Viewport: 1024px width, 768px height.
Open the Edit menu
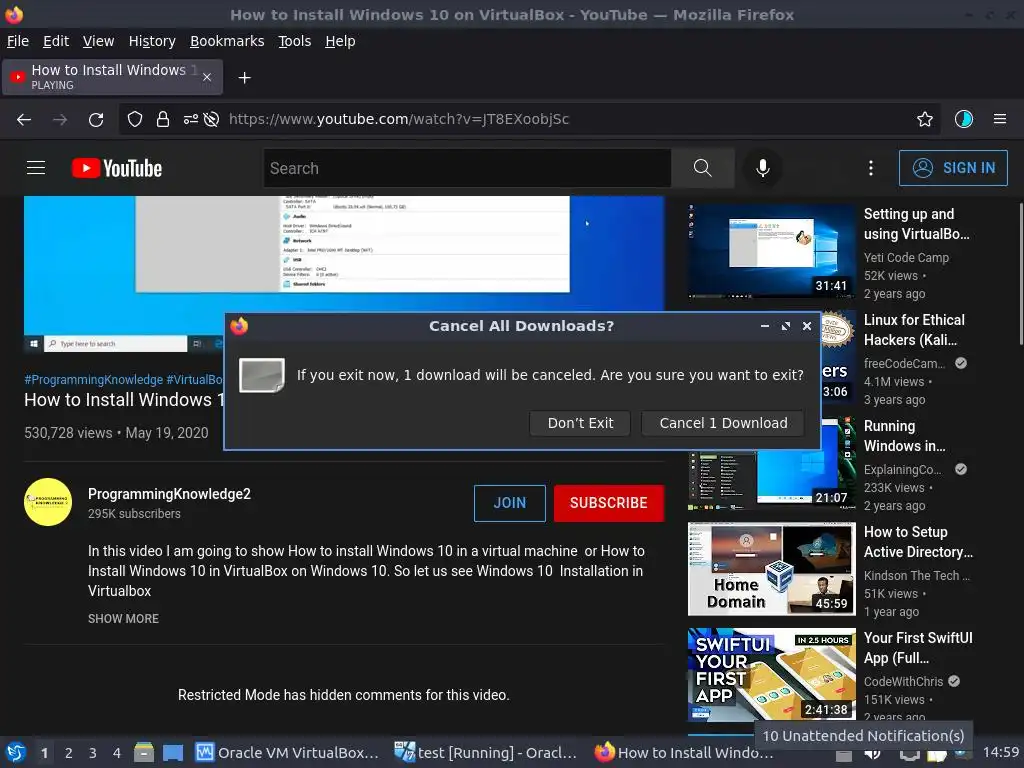[x=56, y=41]
